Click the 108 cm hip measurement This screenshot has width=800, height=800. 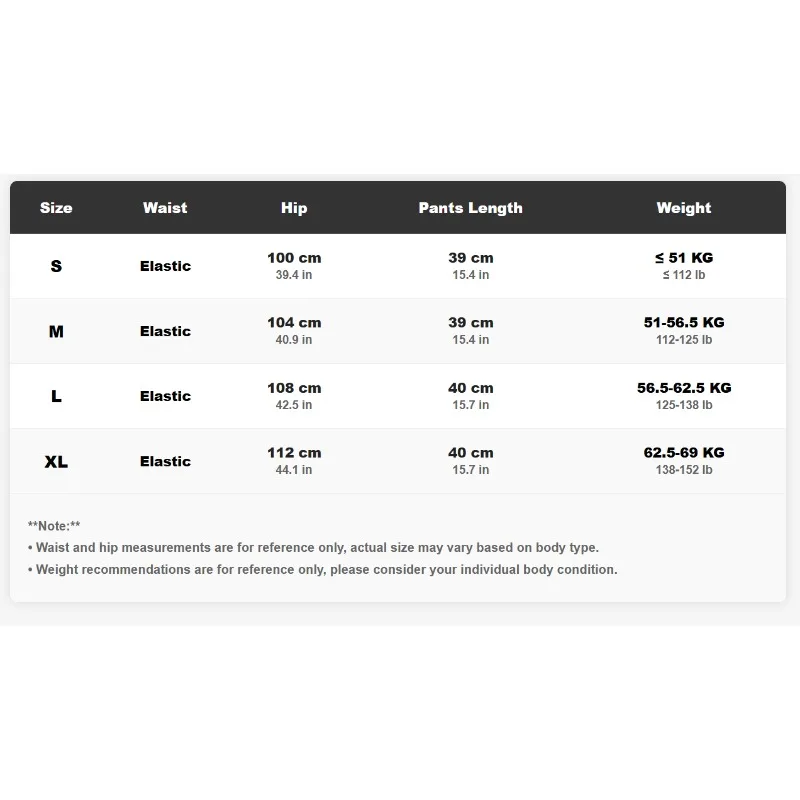click(x=294, y=388)
